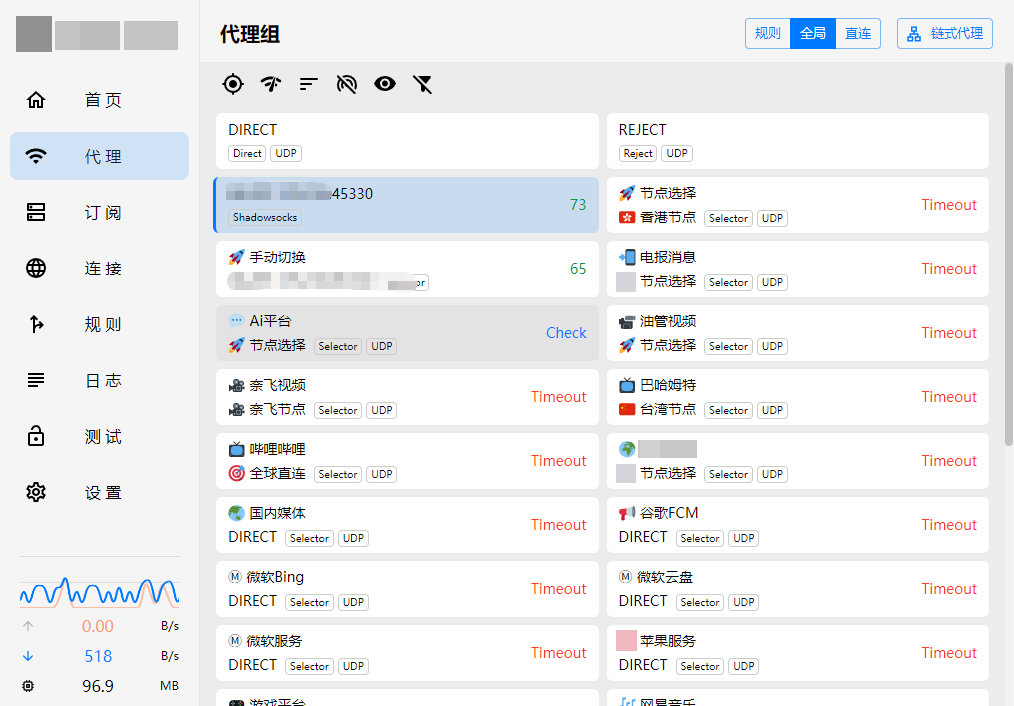The height and width of the screenshot is (706, 1014).
Task: Change proxy sorting with the sort icon
Action: pyautogui.click(x=308, y=84)
